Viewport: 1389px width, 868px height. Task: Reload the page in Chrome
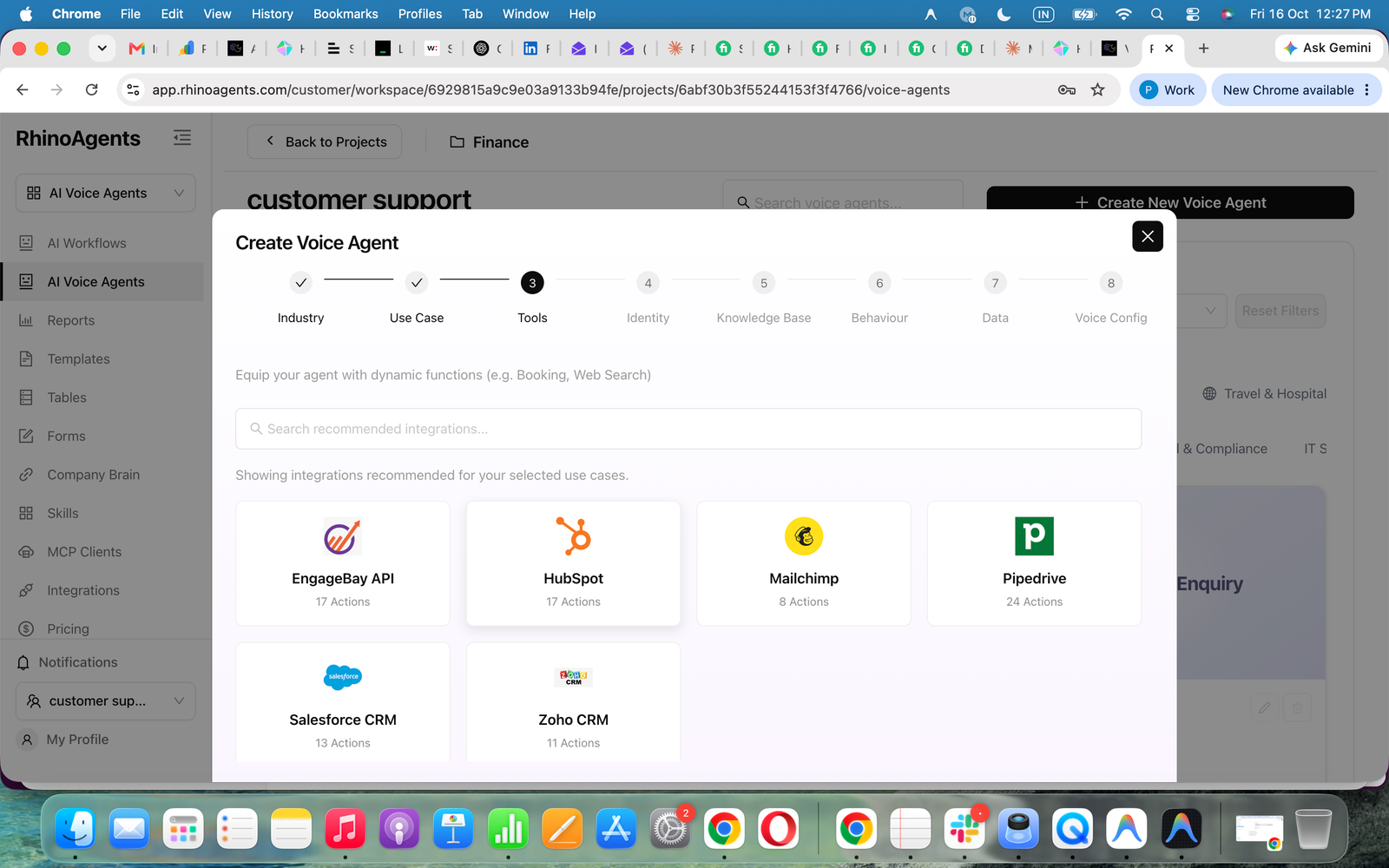point(92,89)
